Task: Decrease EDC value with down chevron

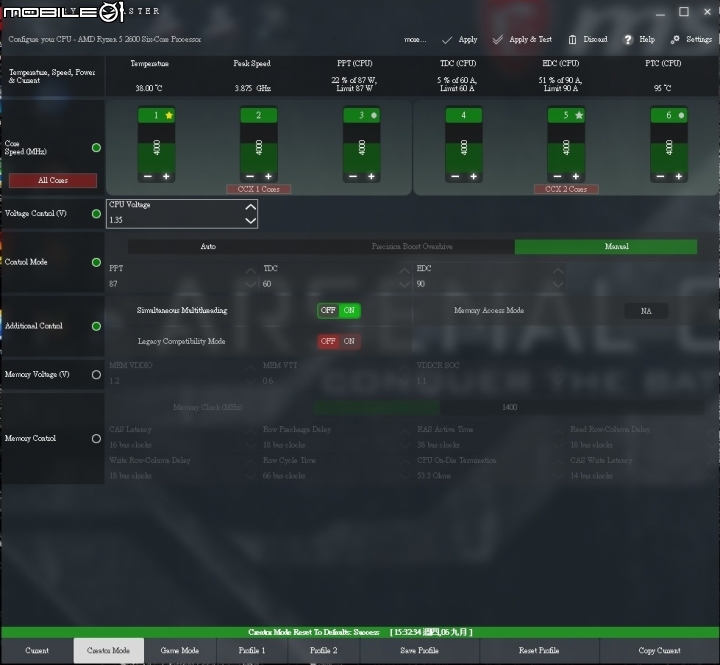Action: coord(558,285)
